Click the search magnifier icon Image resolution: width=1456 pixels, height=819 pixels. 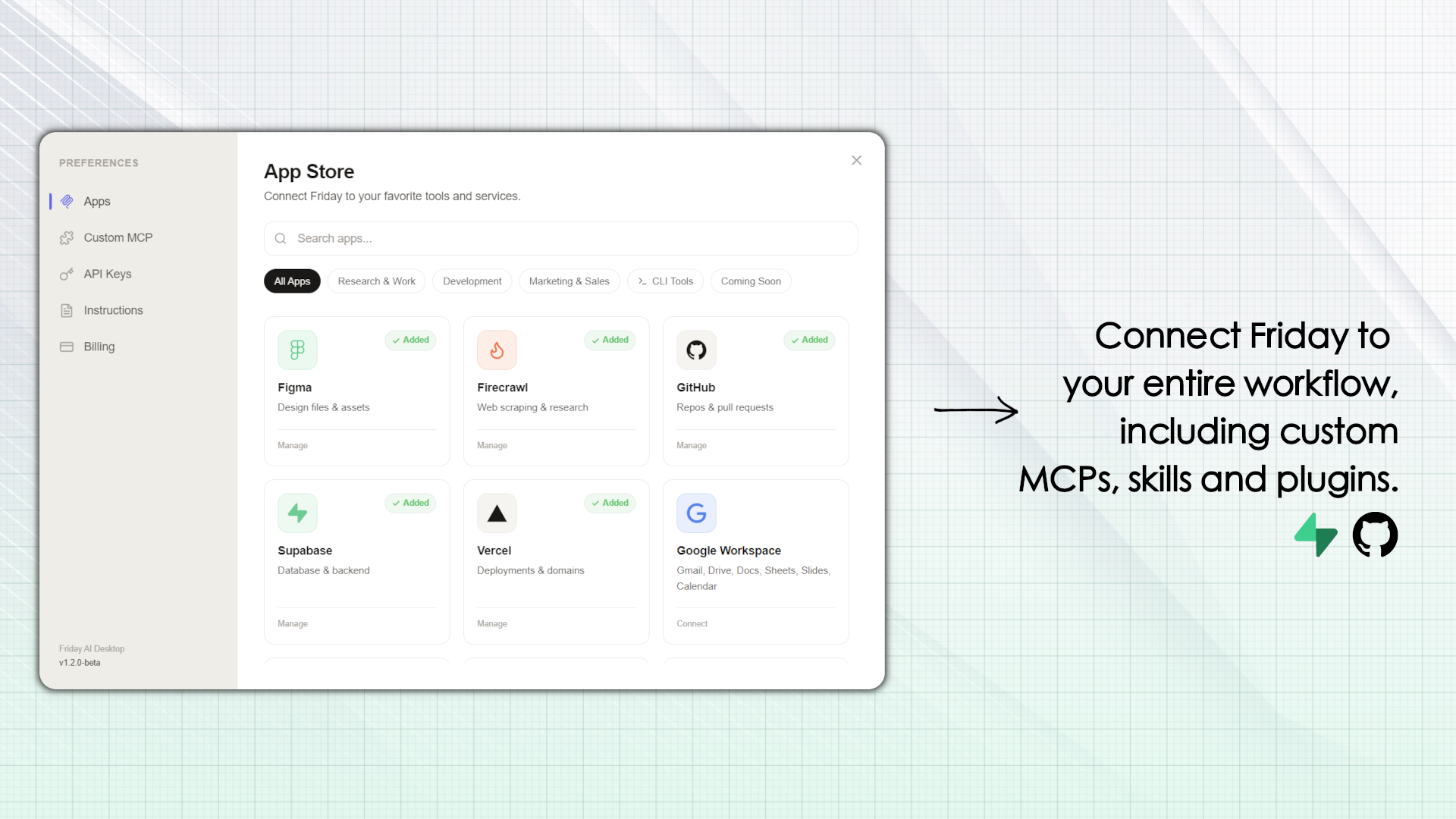coord(281,238)
